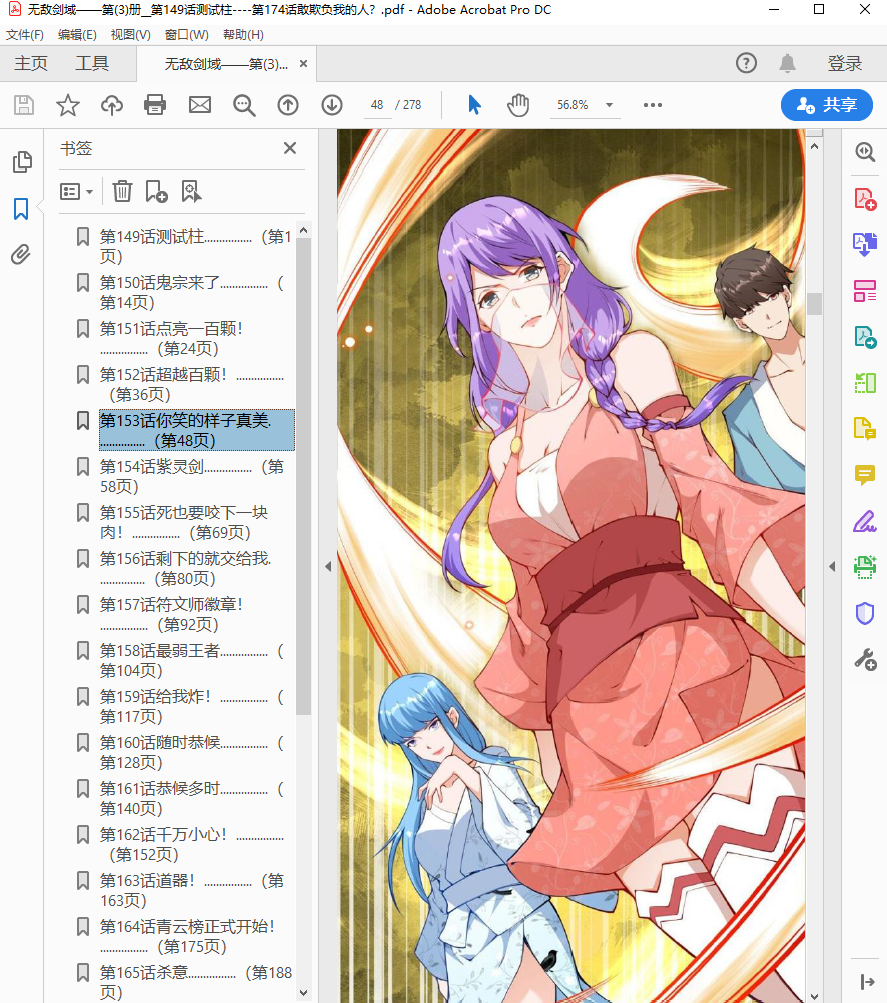This screenshot has height=1003, width=887.
Task: Click the bookmarks list scrollbar thumb
Action: 304,477
